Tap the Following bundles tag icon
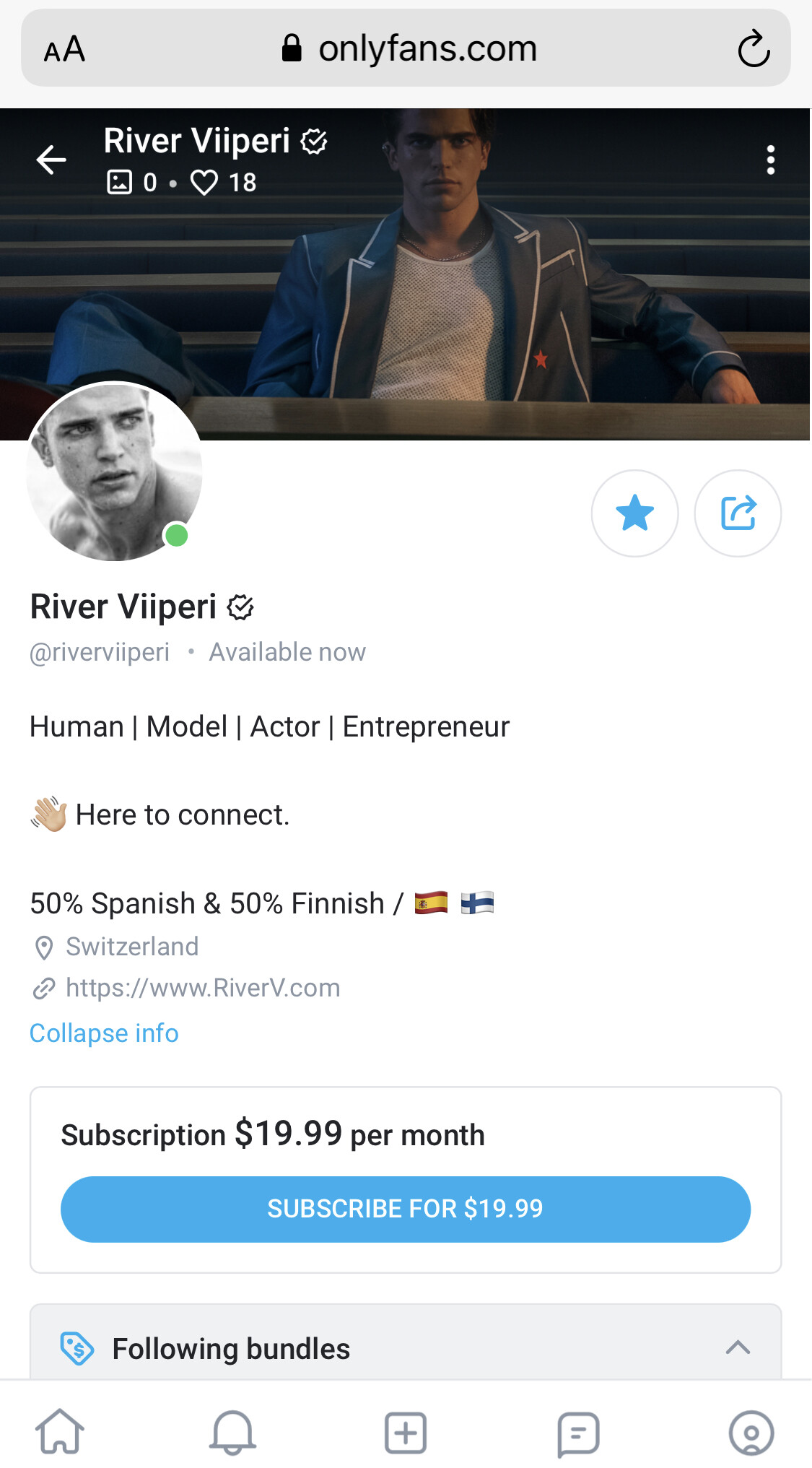This screenshot has height=1468, width=812. coord(77,1347)
